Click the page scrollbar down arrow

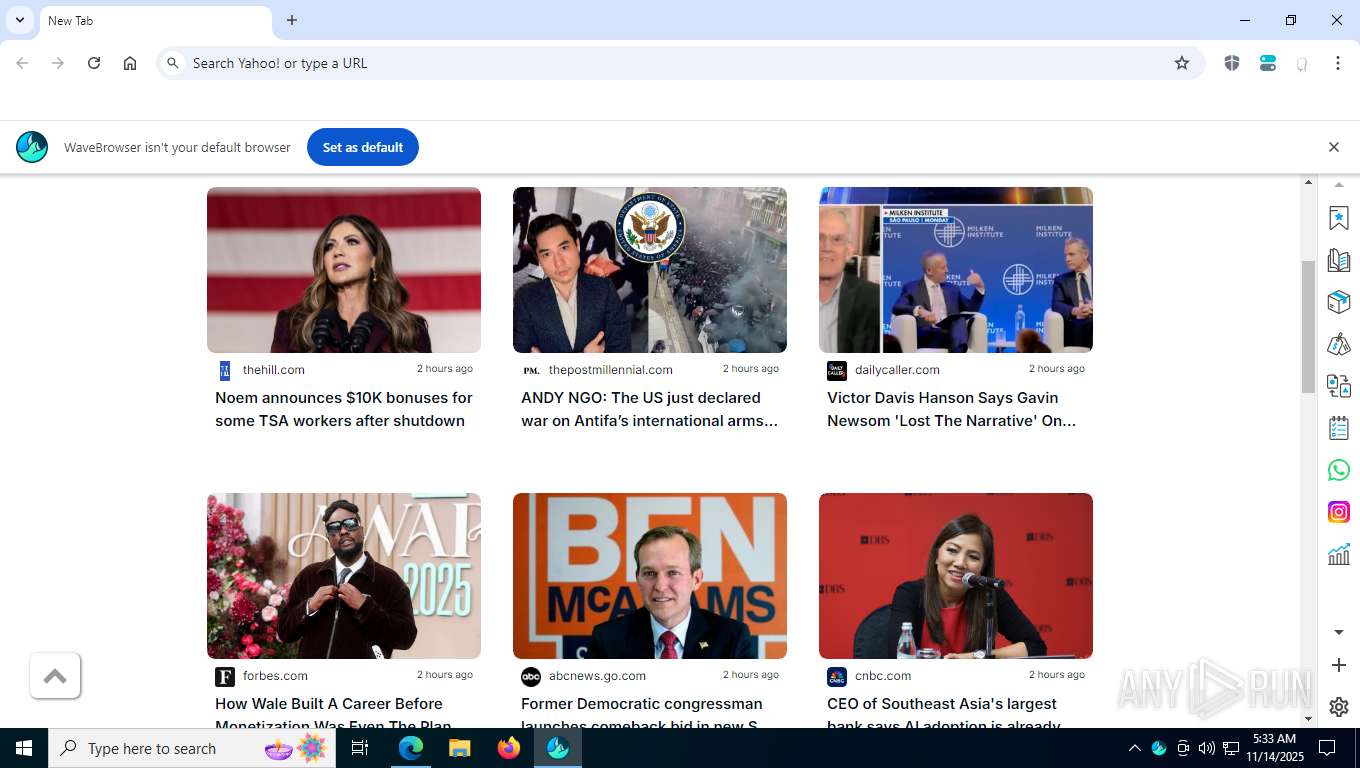click(1308, 719)
